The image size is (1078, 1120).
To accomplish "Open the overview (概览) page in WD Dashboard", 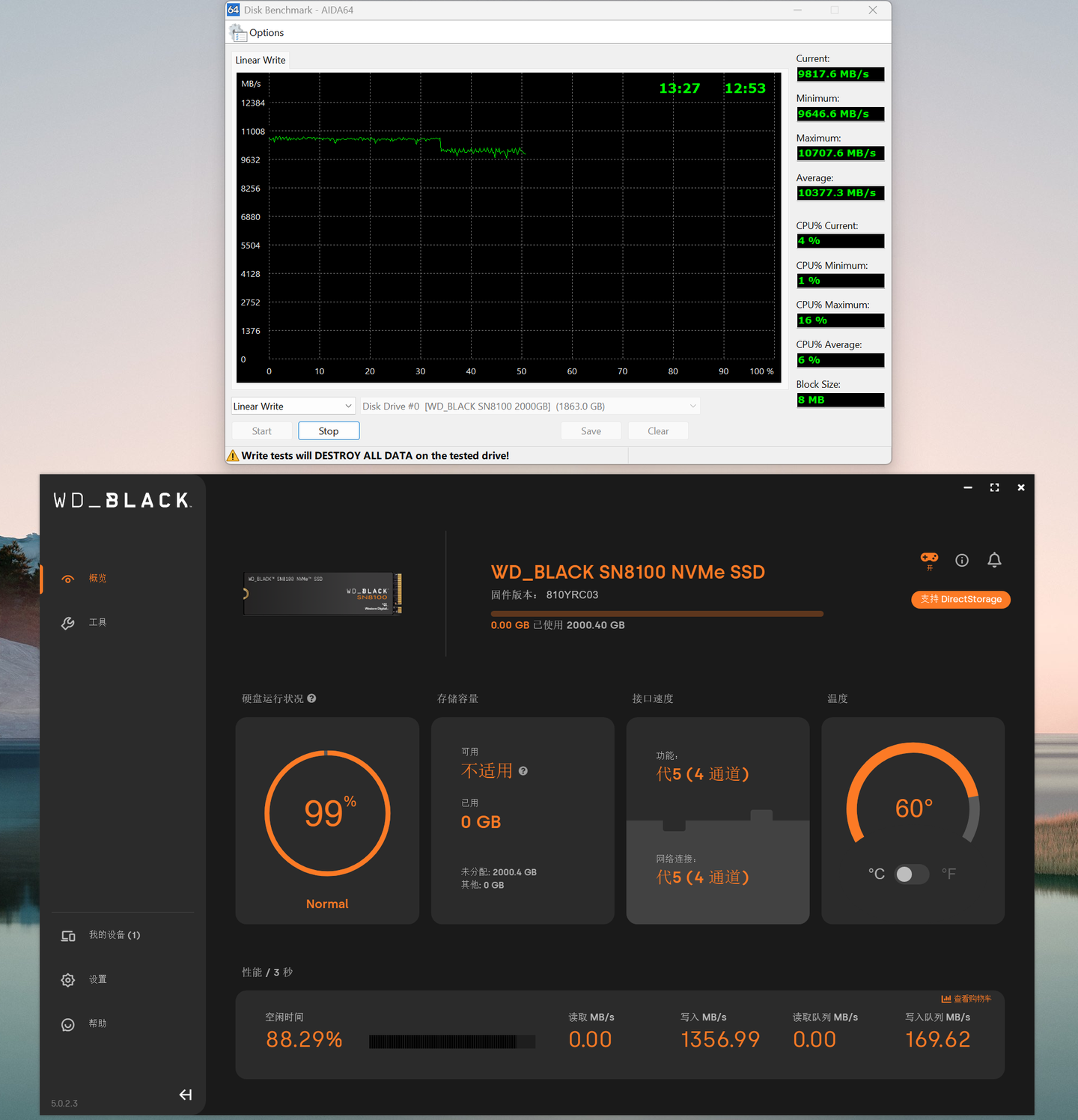I will (x=97, y=578).
